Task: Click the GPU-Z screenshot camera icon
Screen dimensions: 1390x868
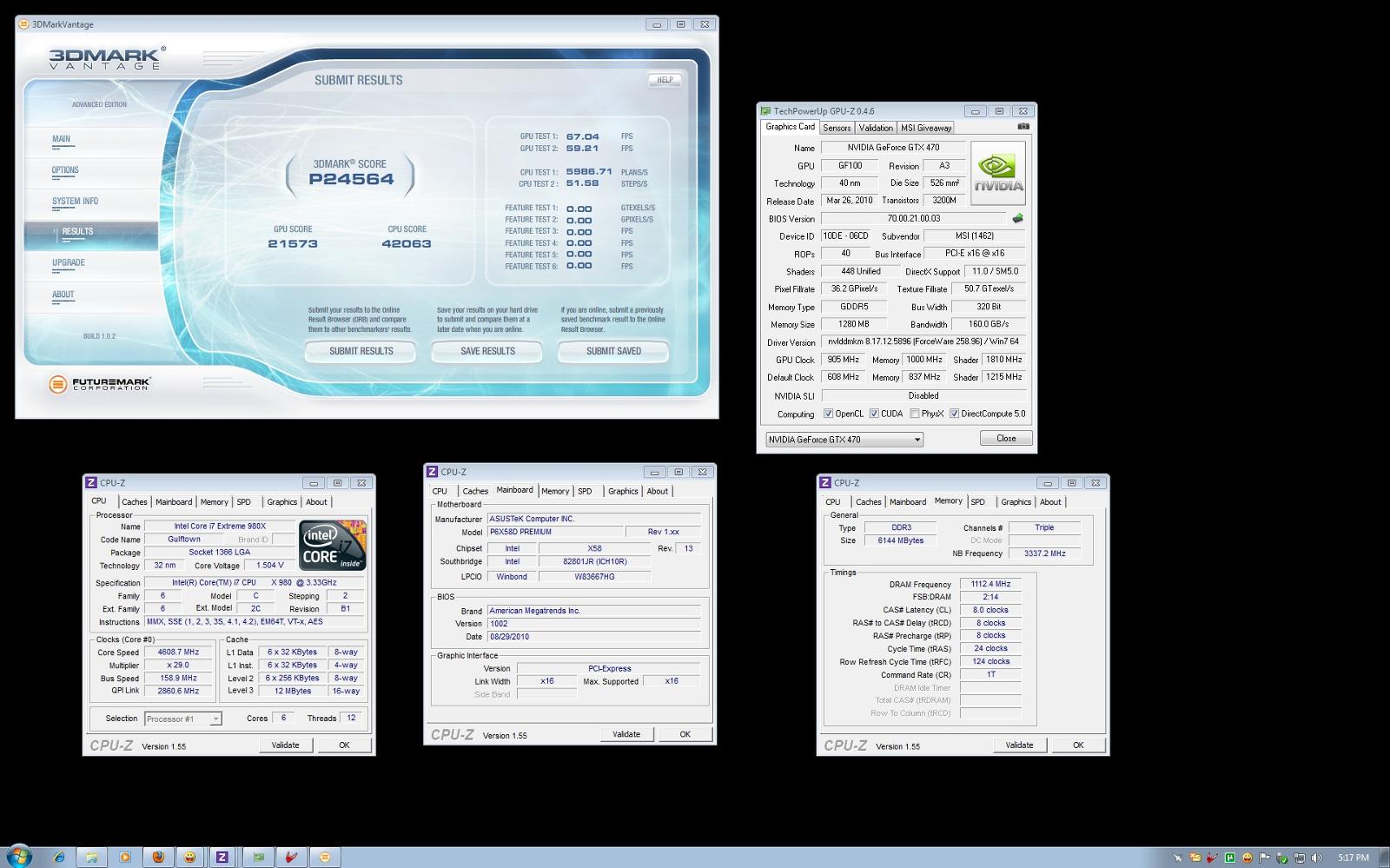Action: (1023, 126)
